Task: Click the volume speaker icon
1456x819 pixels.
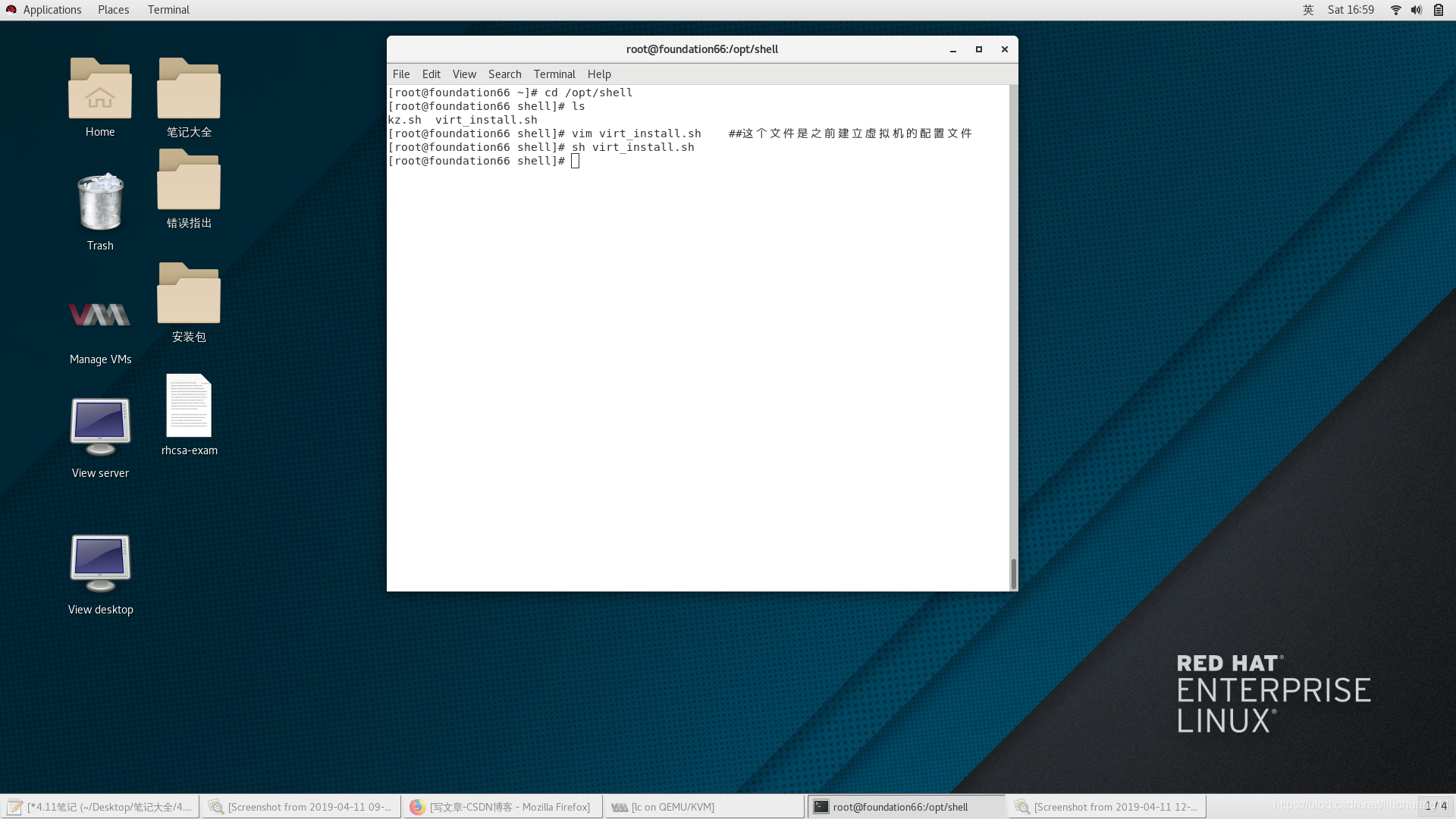Action: (1416, 10)
